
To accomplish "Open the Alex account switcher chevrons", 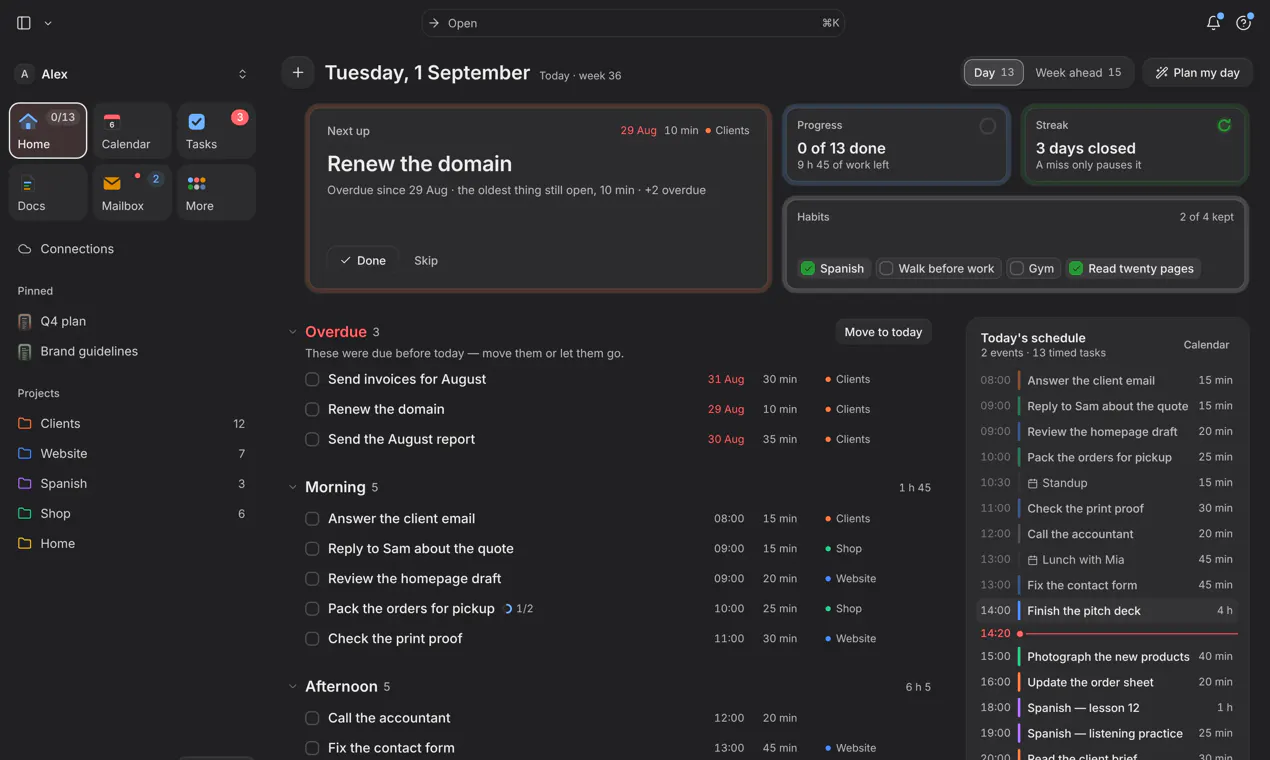I will (242, 74).
